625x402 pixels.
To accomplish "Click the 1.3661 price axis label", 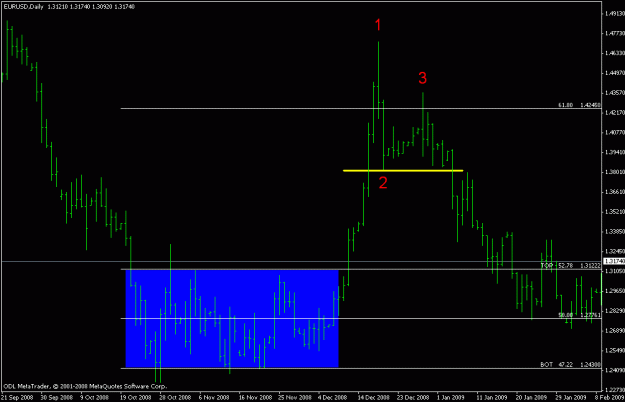I will (615, 192).
